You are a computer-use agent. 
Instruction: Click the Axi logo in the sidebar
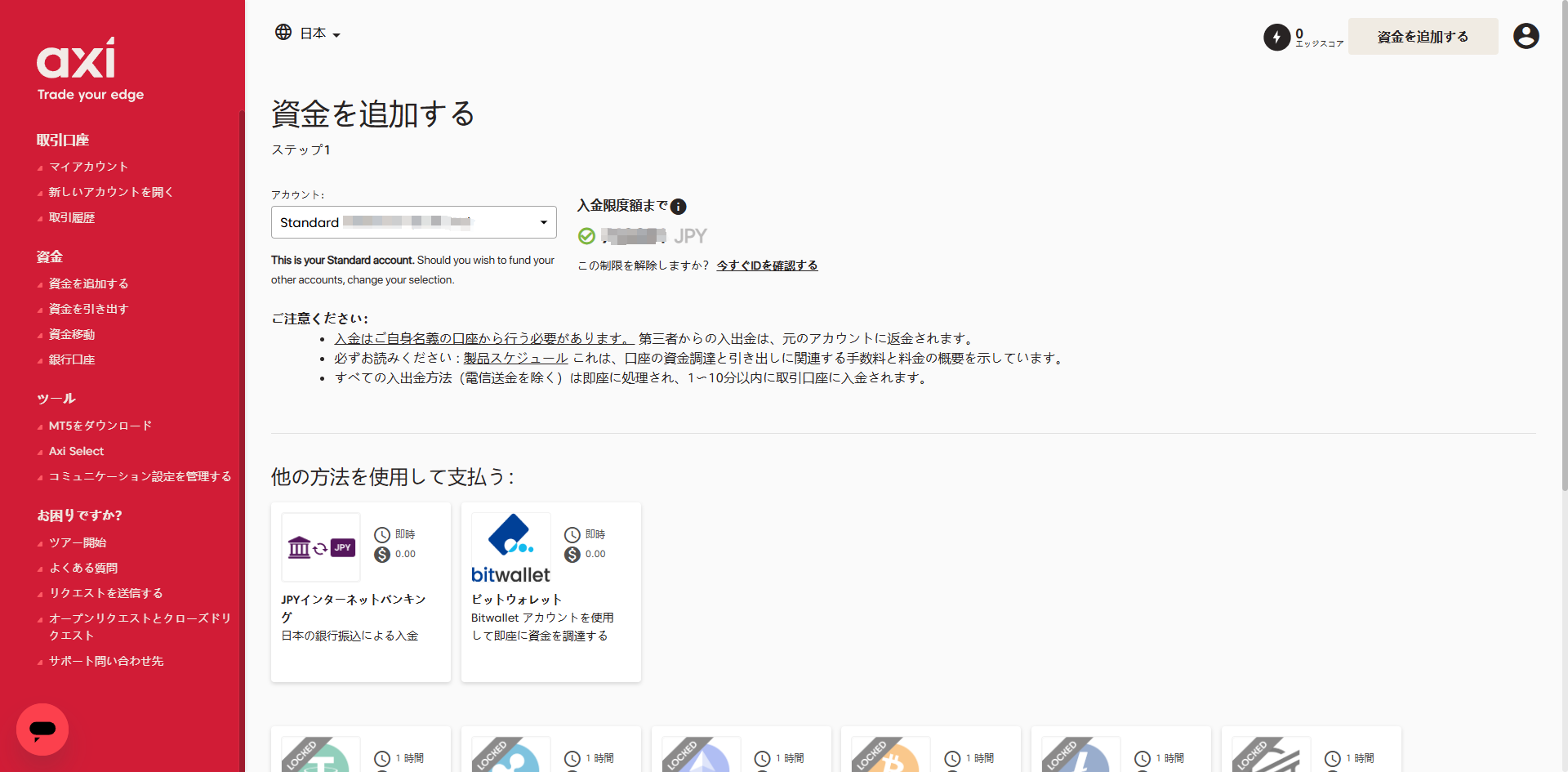(77, 60)
